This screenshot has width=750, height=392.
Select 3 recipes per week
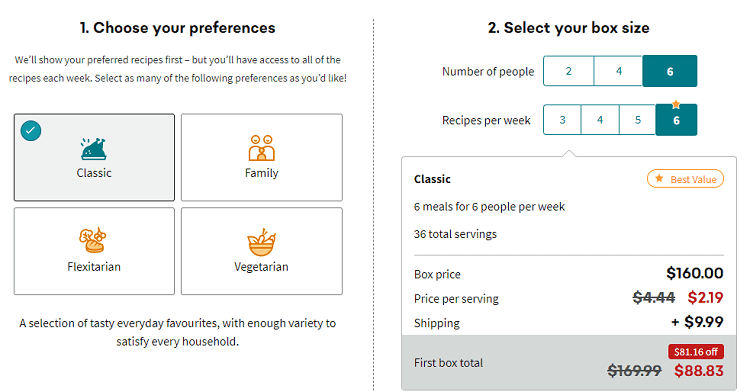point(562,120)
